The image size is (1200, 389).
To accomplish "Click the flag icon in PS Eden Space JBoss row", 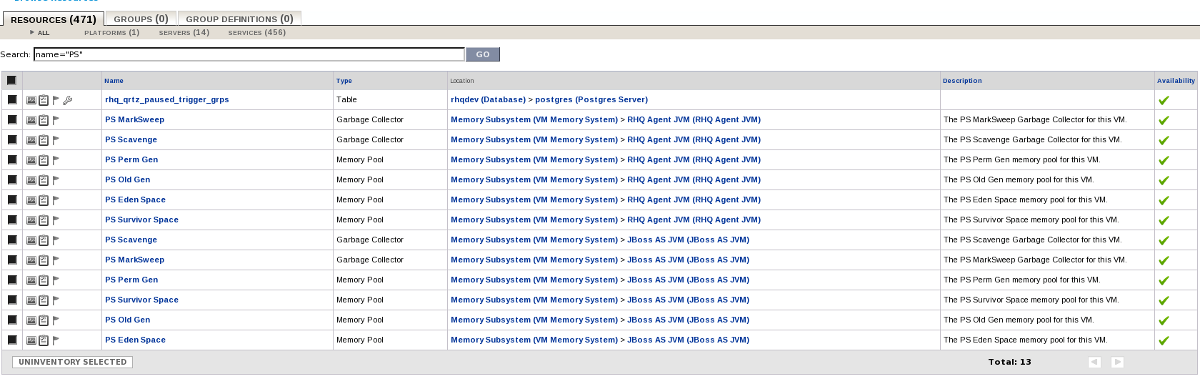I will pos(56,340).
